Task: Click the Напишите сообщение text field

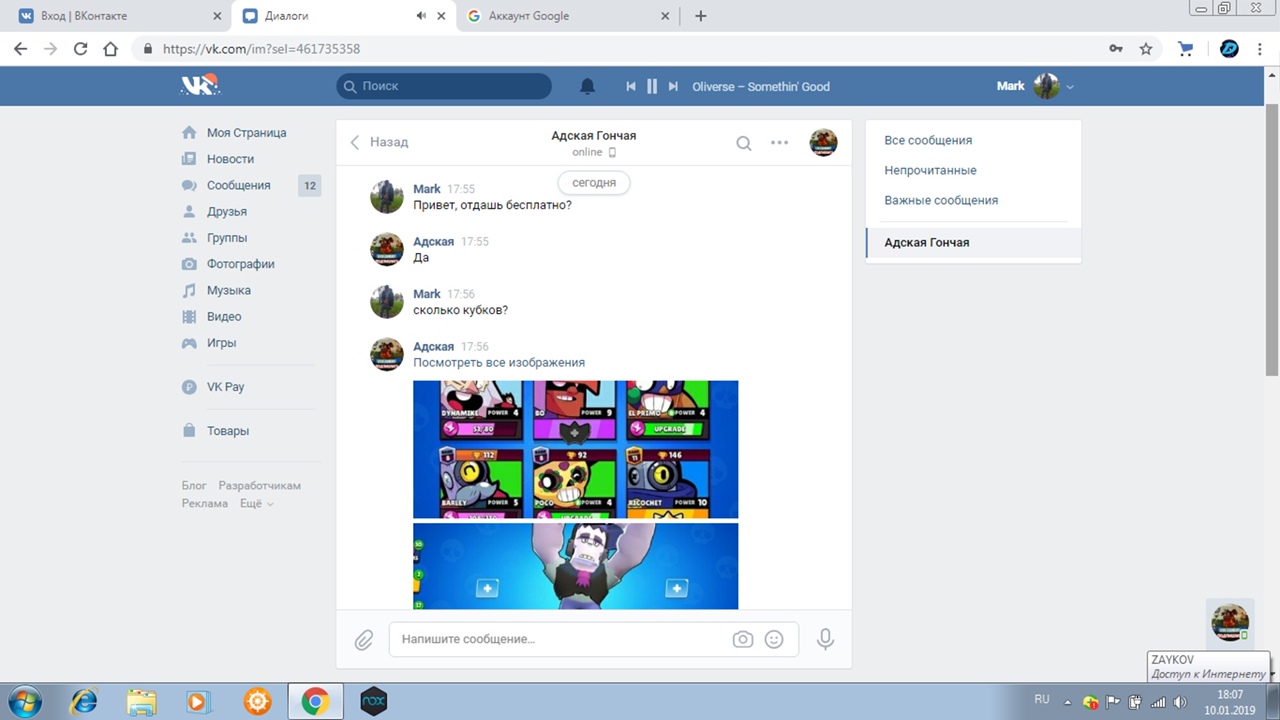Action: 560,639
